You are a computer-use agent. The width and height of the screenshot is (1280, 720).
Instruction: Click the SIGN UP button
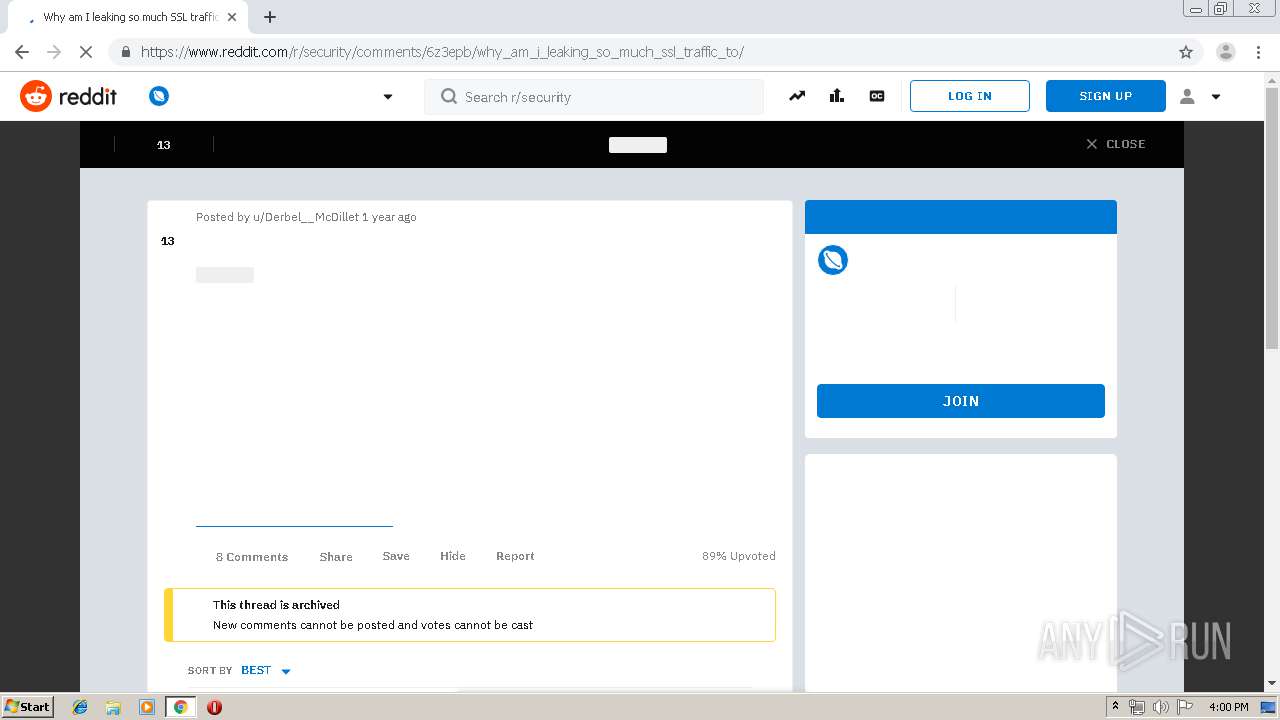(x=1106, y=96)
